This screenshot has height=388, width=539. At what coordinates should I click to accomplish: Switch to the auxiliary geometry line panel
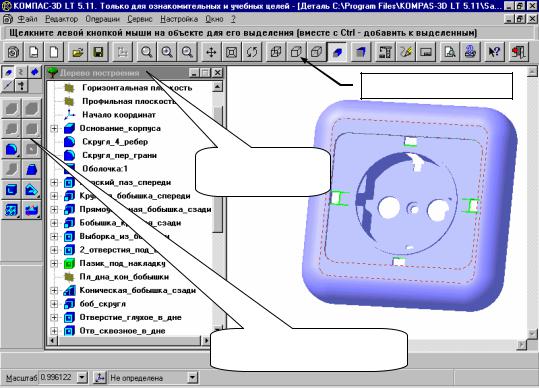[8, 86]
